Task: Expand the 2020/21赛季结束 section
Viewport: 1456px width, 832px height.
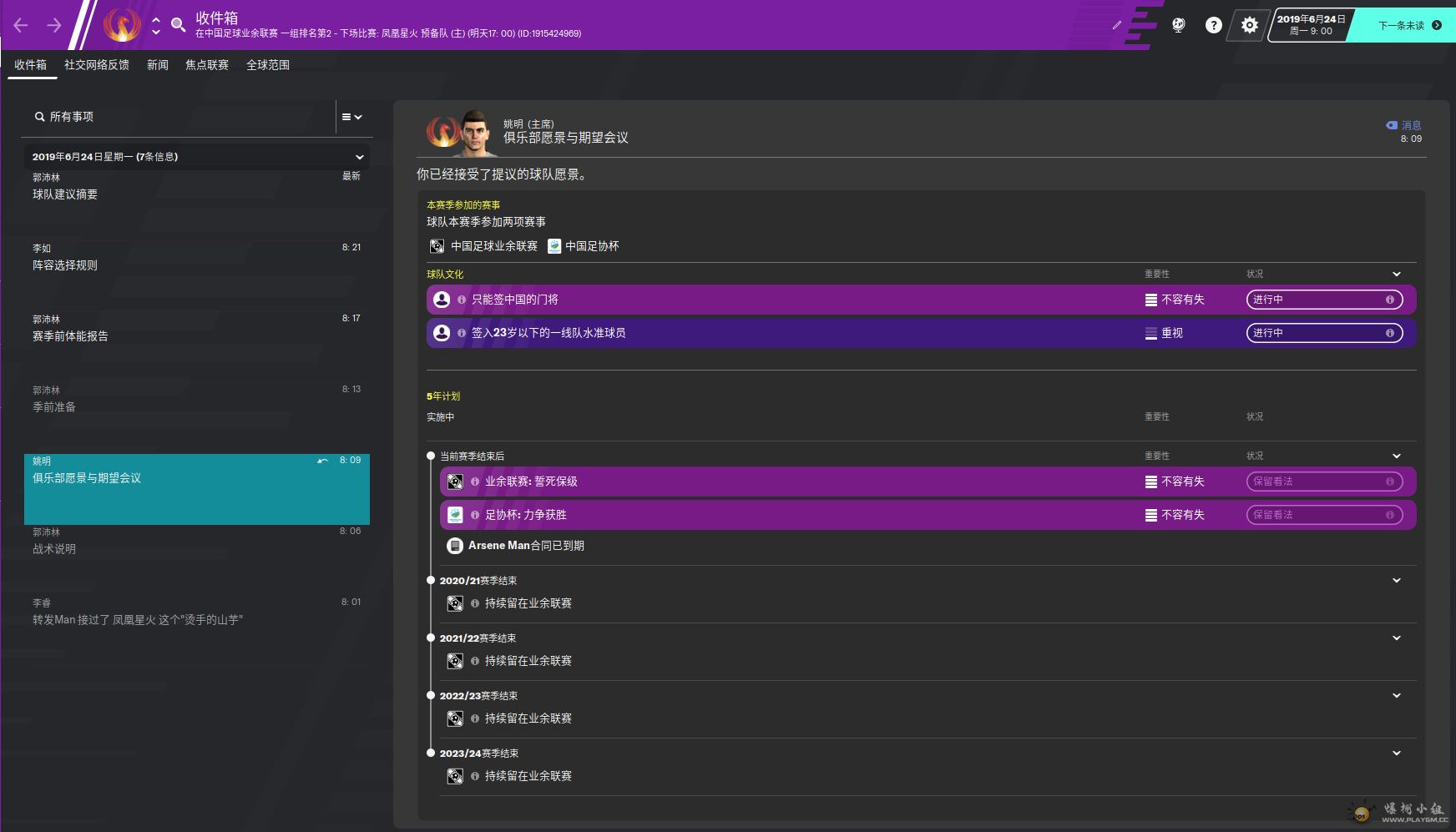Action: (x=1397, y=581)
